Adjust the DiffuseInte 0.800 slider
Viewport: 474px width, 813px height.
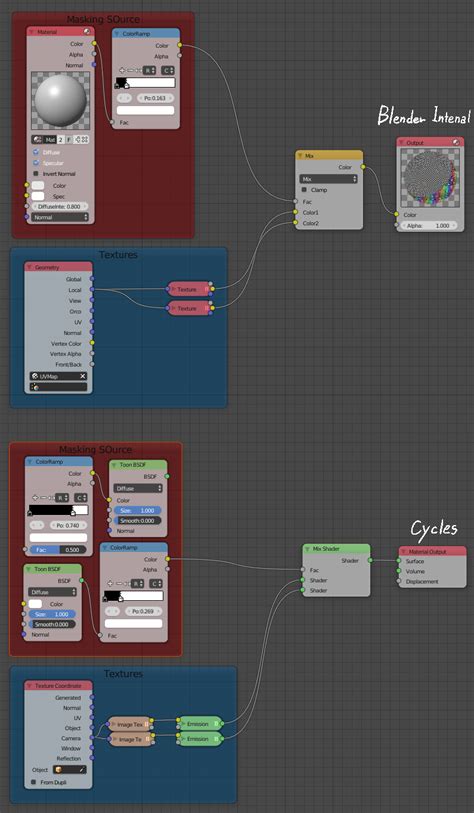(59, 206)
